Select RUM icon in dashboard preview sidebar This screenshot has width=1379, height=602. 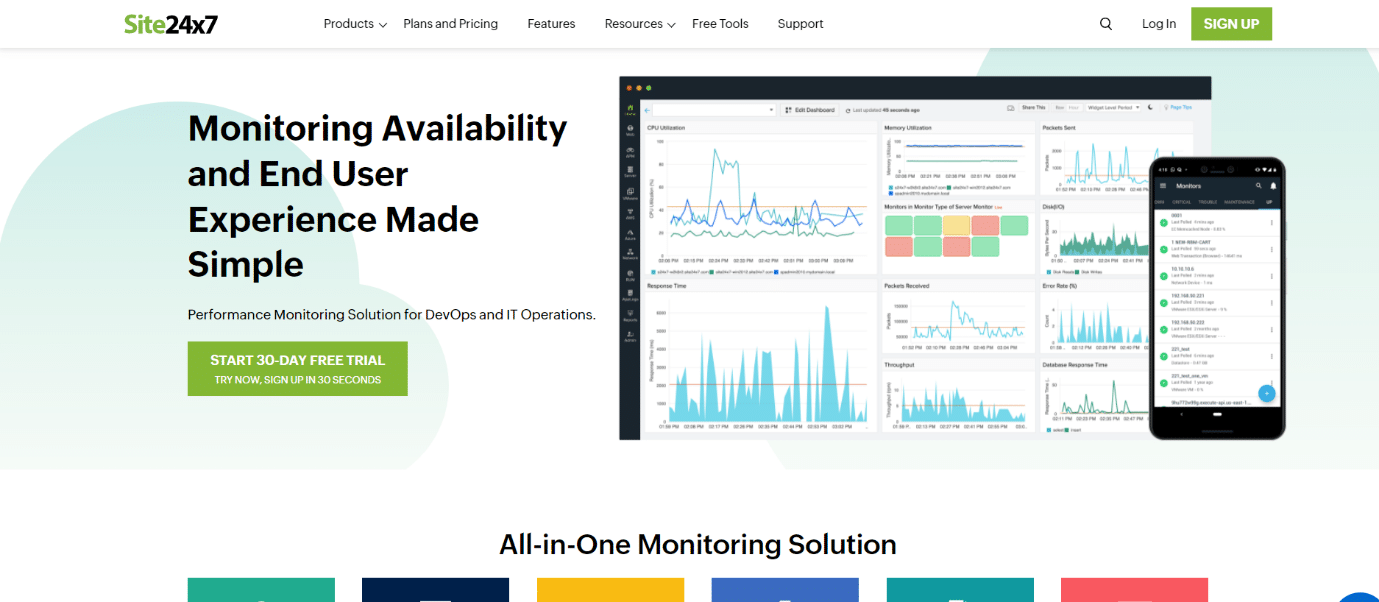(x=630, y=274)
